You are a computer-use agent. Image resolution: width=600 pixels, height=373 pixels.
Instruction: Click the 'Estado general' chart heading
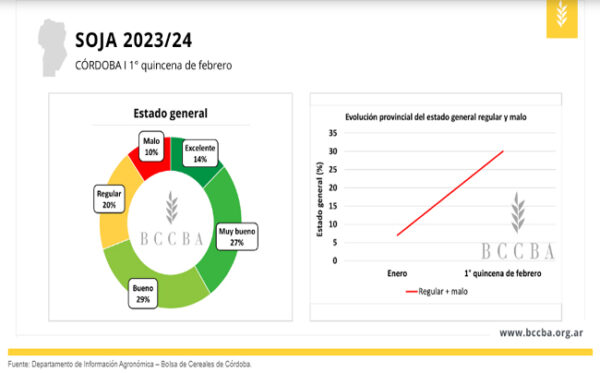click(170, 113)
